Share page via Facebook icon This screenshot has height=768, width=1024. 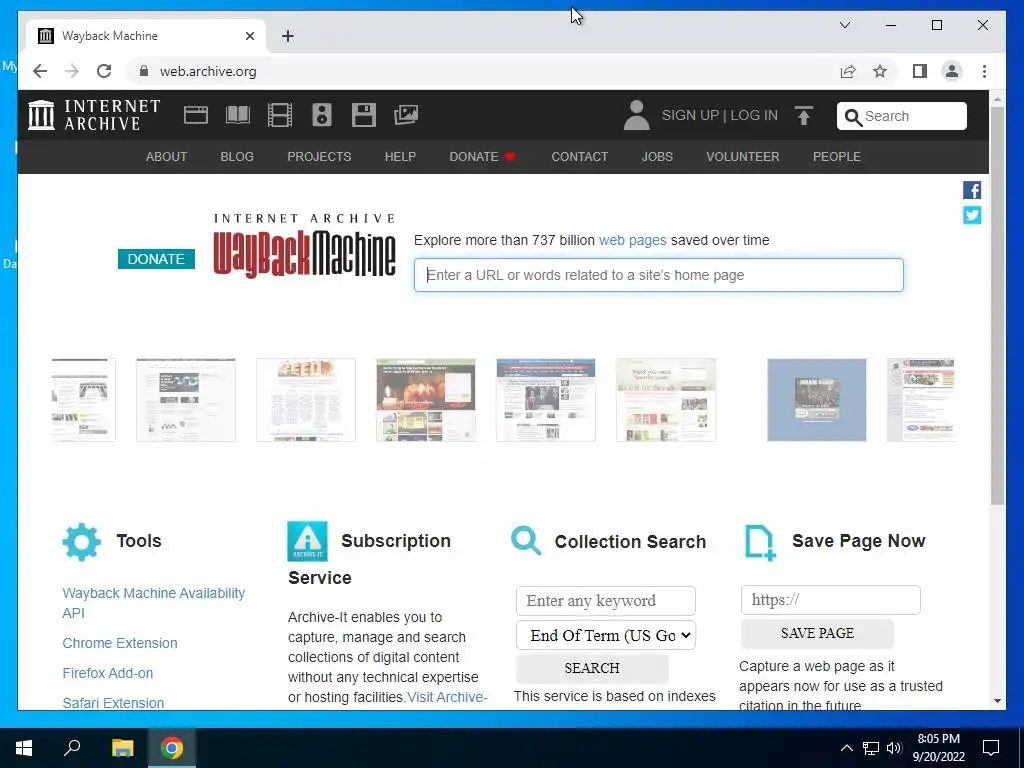pyautogui.click(x=972, y=190)
